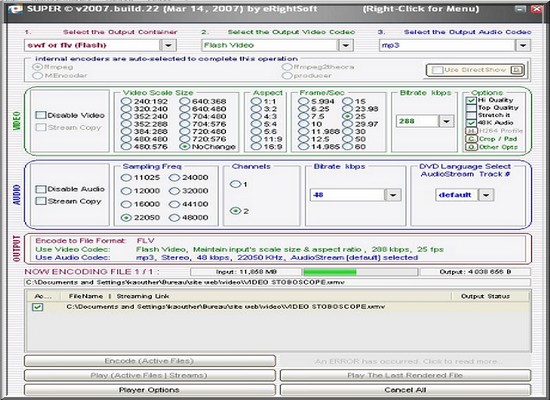Select 640:480 video scale size
Viewport: 550px width, 400px height.
(x=185, y=109)
